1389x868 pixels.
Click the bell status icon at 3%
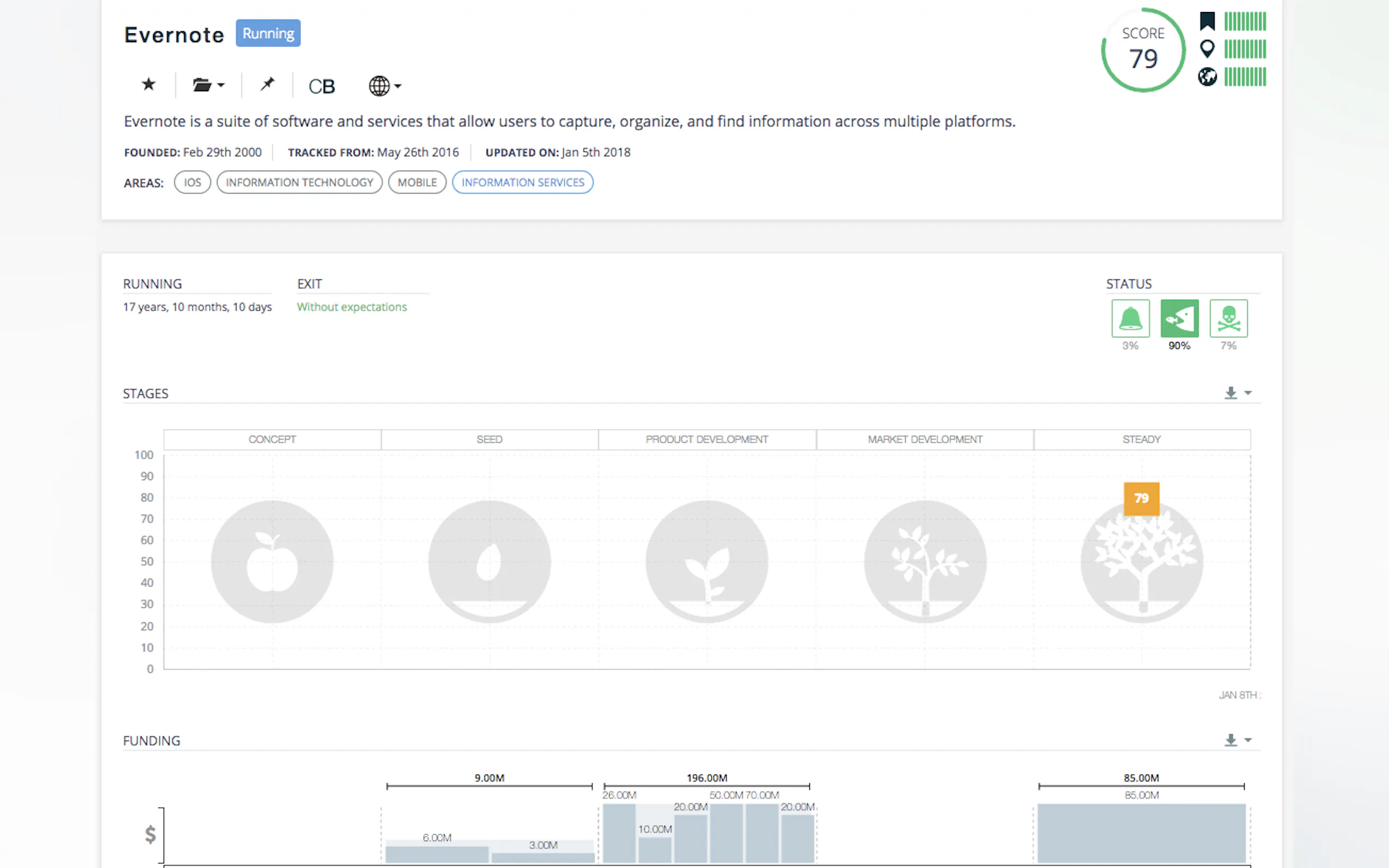tap(1130, 318)
